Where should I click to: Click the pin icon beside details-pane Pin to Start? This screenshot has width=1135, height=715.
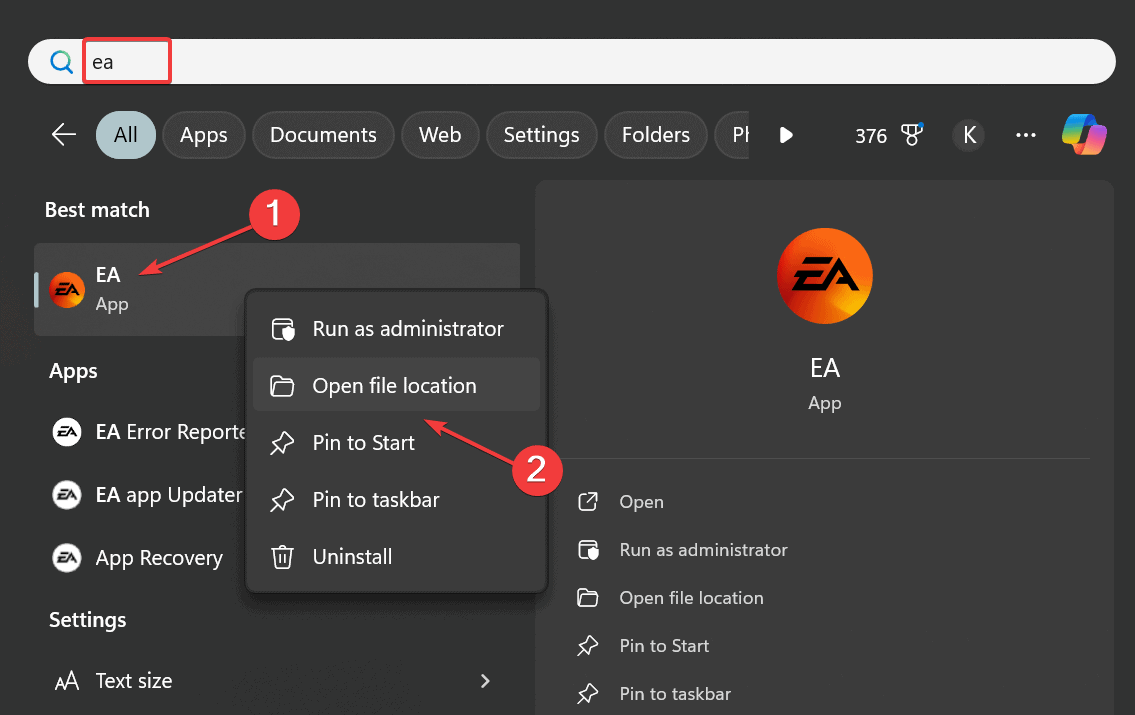(588, 646)
